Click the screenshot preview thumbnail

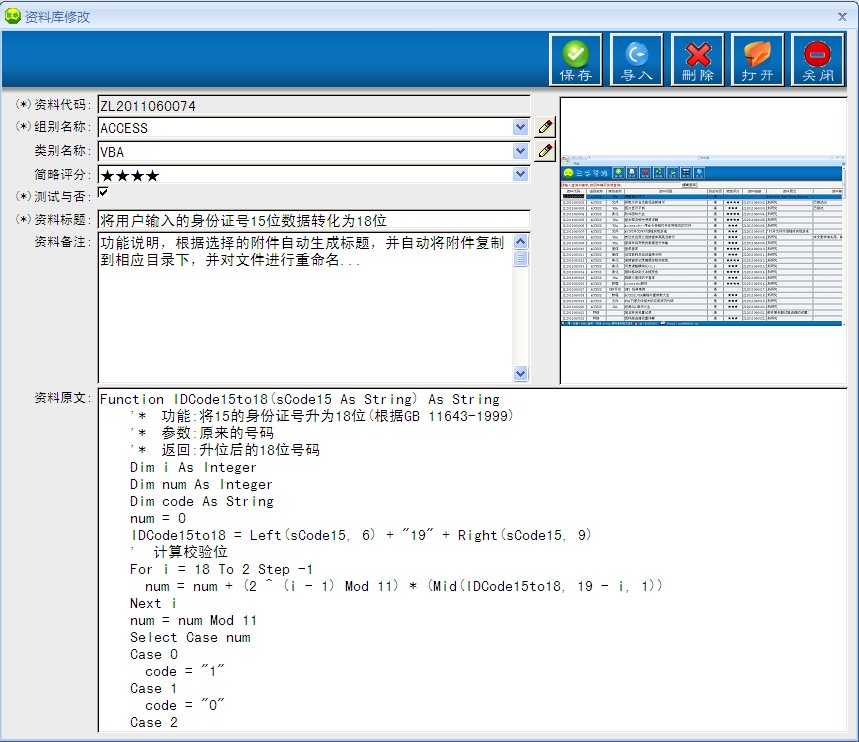(x=703, y=241)
